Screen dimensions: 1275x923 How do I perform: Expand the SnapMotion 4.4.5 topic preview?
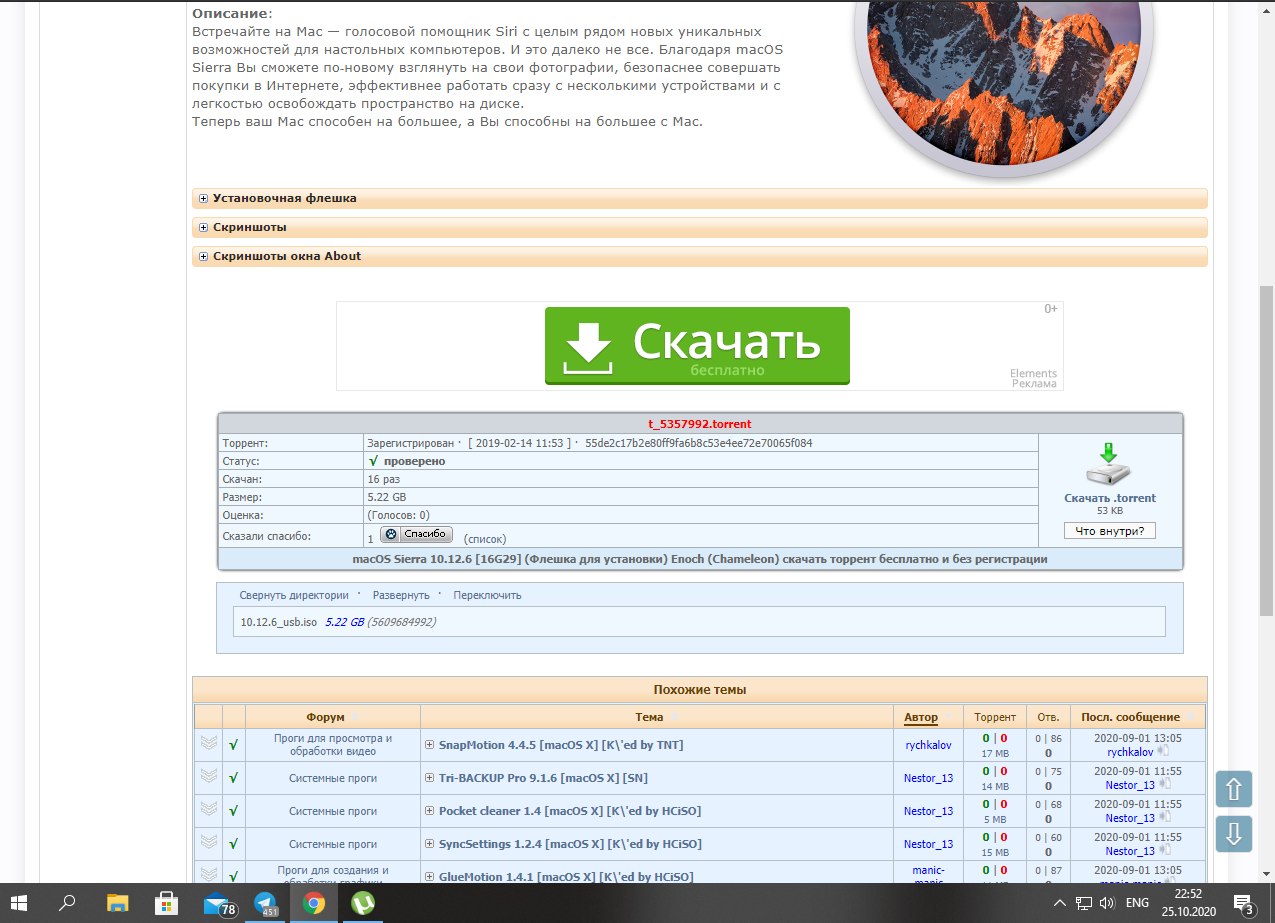pos(430,745)
